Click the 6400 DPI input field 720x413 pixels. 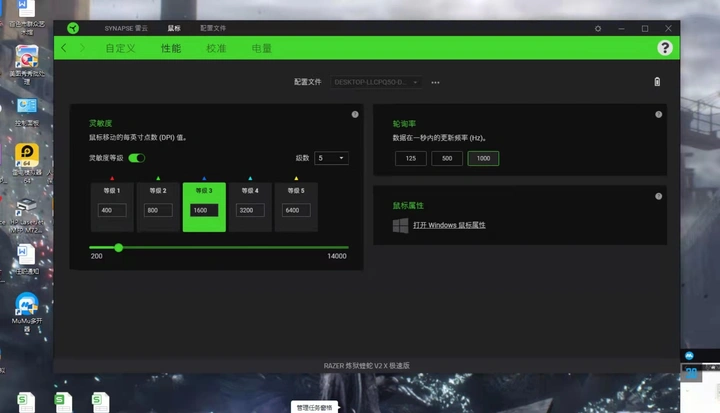click(296, 210)
